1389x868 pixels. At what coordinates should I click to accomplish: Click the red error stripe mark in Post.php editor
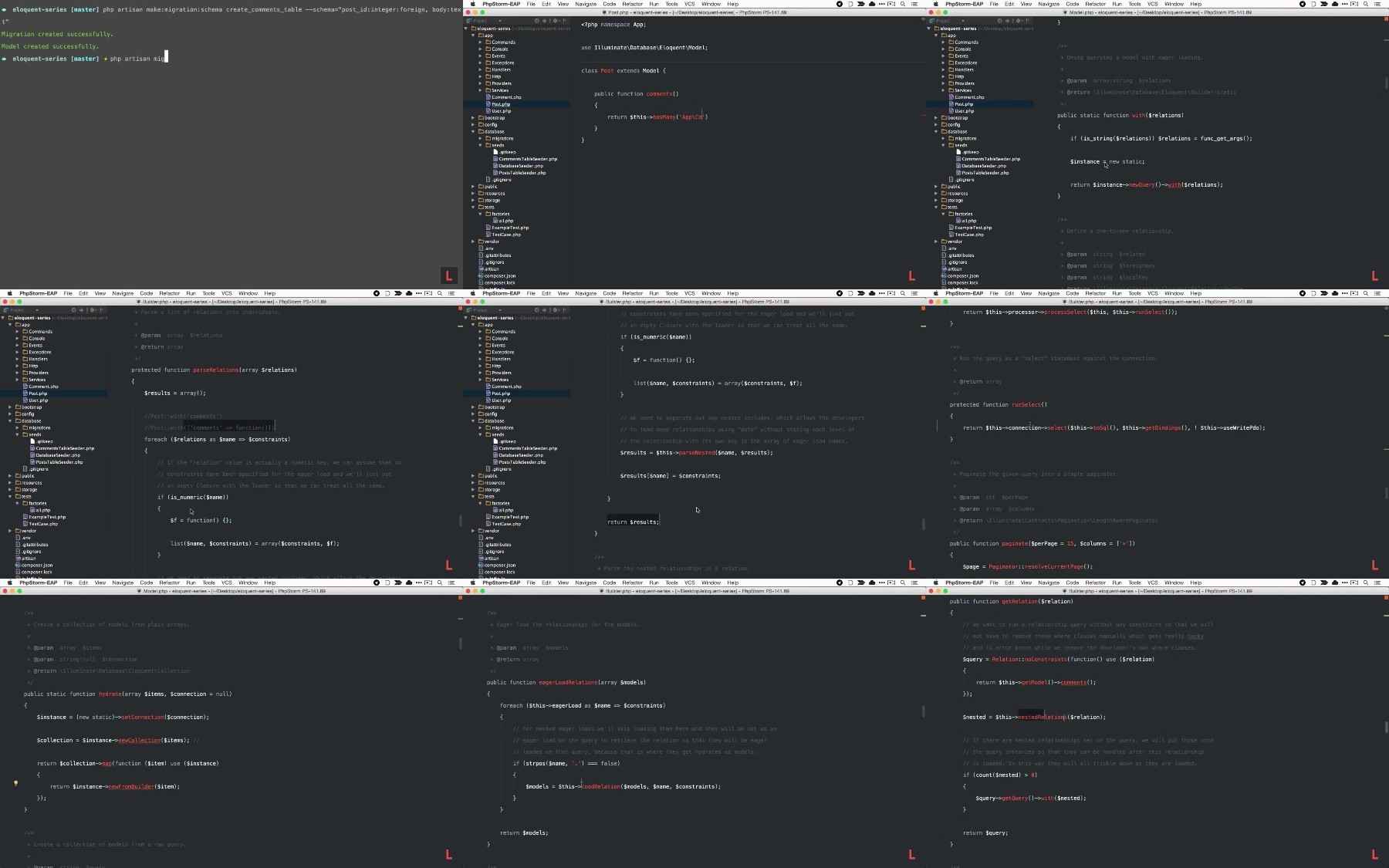click(923, 116)
